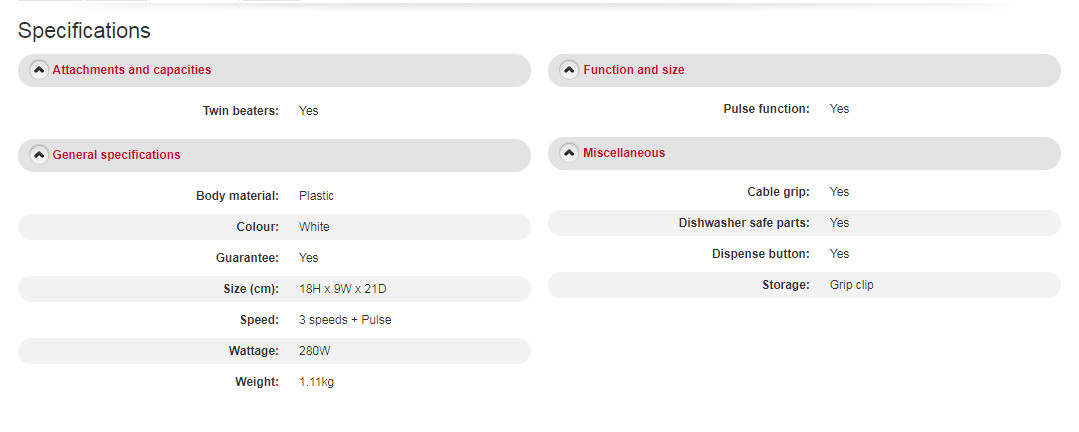Click the "Specifications" page heading

pos(84,31)
